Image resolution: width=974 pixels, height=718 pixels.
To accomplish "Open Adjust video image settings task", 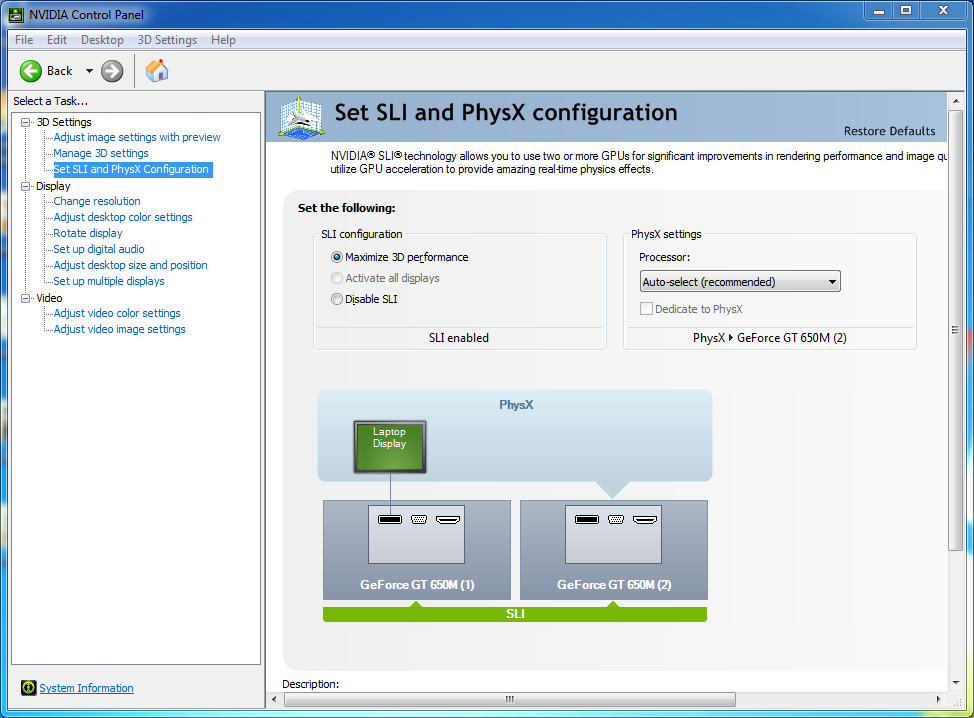I will 119,329.
